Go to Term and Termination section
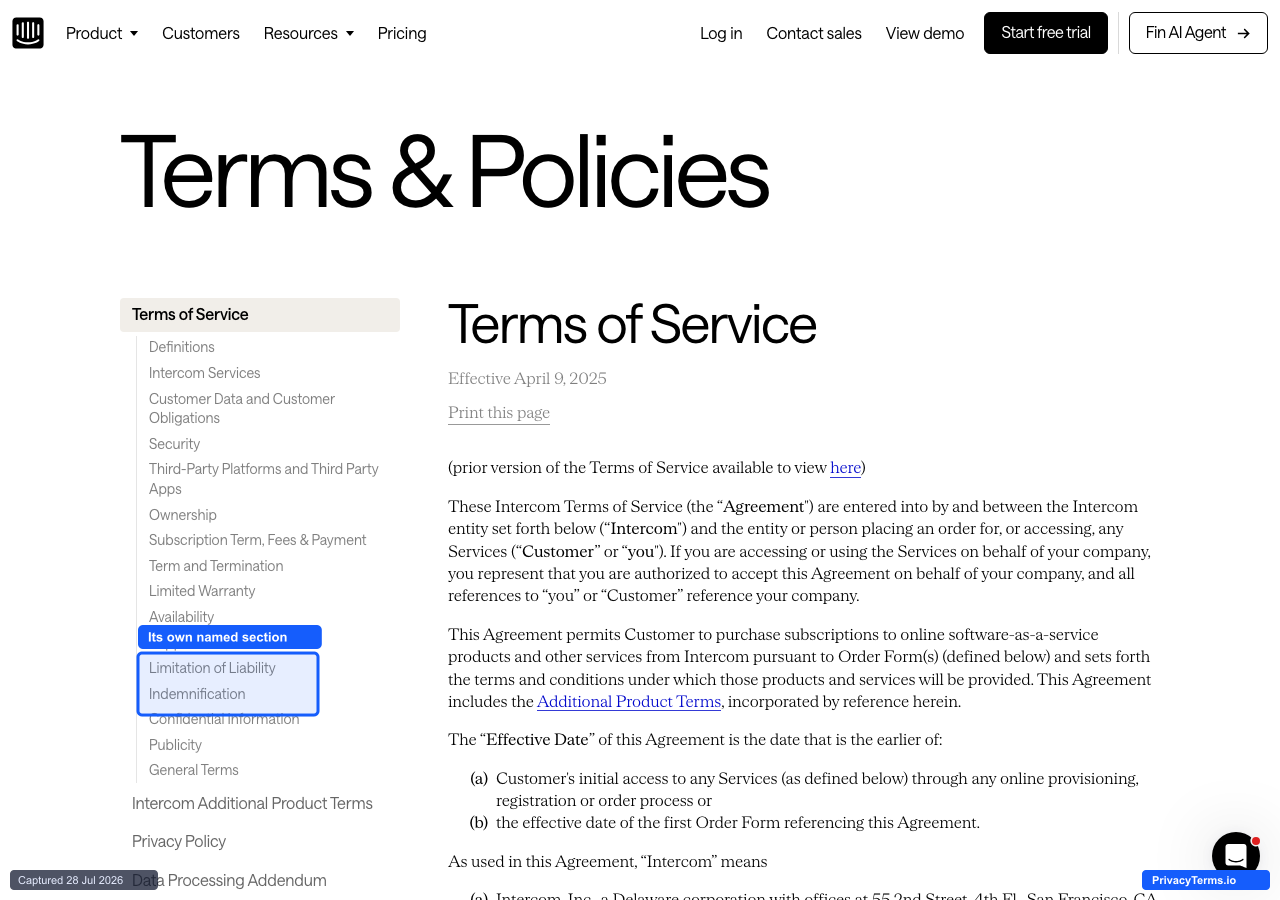Screen dimensions: 1280x900 216,566
